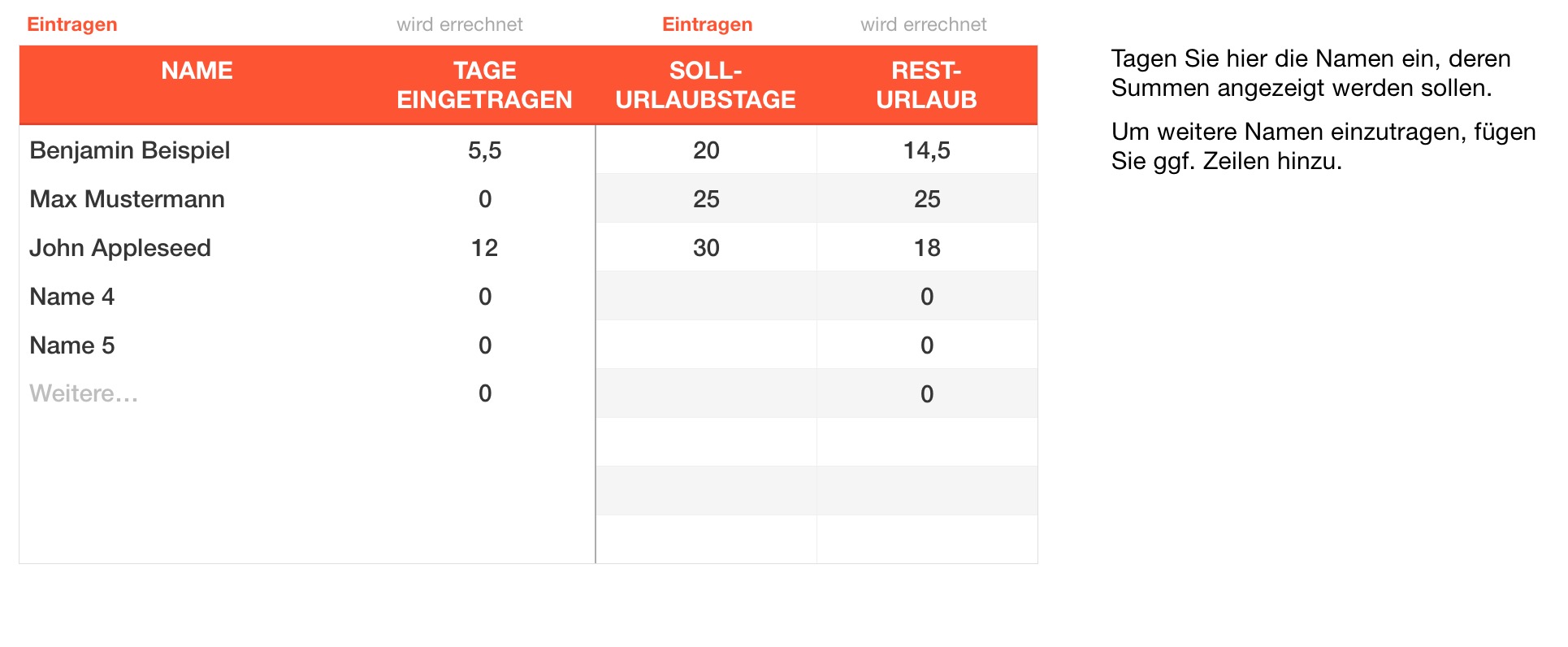This screenshot has height=647, width=1568.
Task: Select the Benjamin Beispiel name cell
Action: click(130, 150)
